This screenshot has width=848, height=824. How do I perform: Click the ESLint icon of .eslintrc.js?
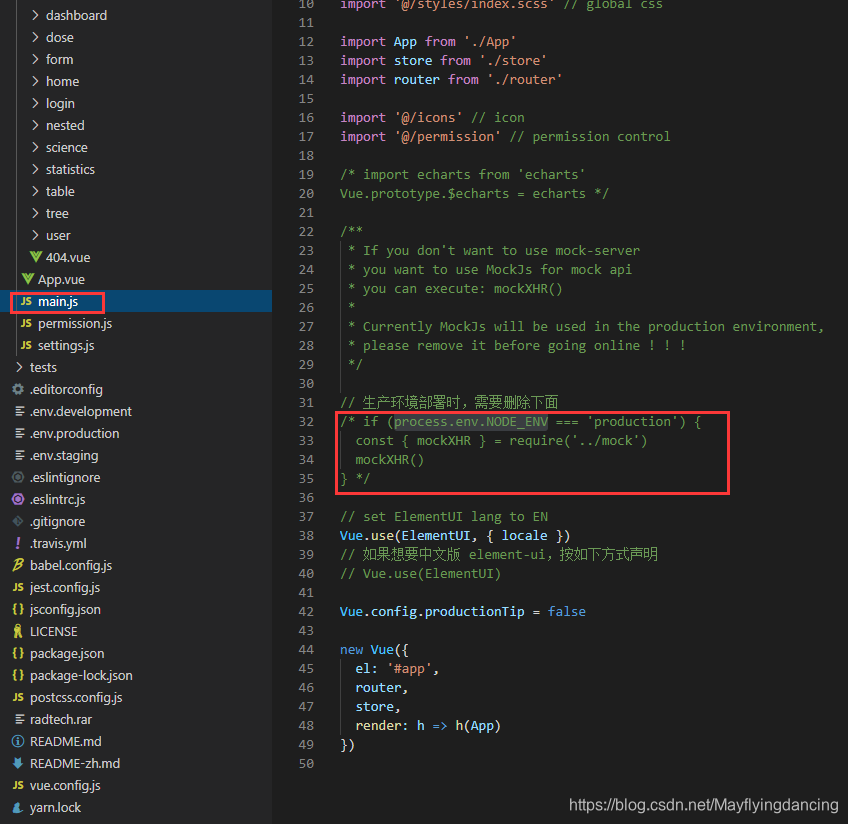click(x=18, y=499)
